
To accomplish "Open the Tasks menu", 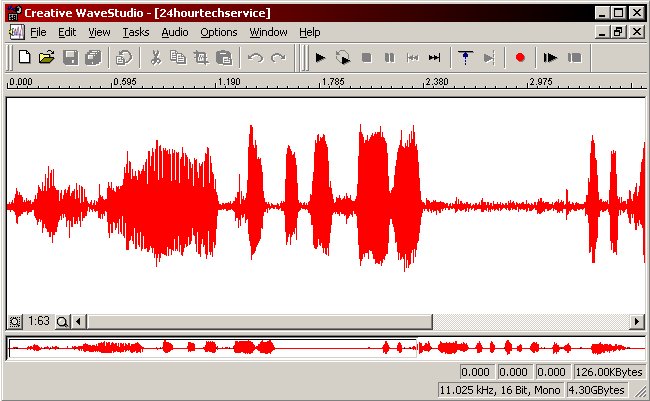I will 135,32.
